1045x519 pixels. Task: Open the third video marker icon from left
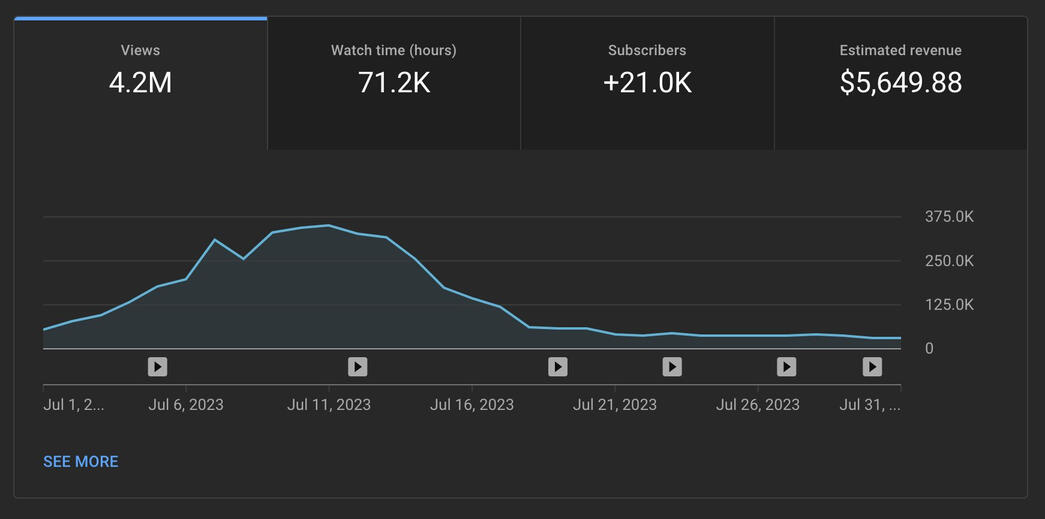coord(558,367)
